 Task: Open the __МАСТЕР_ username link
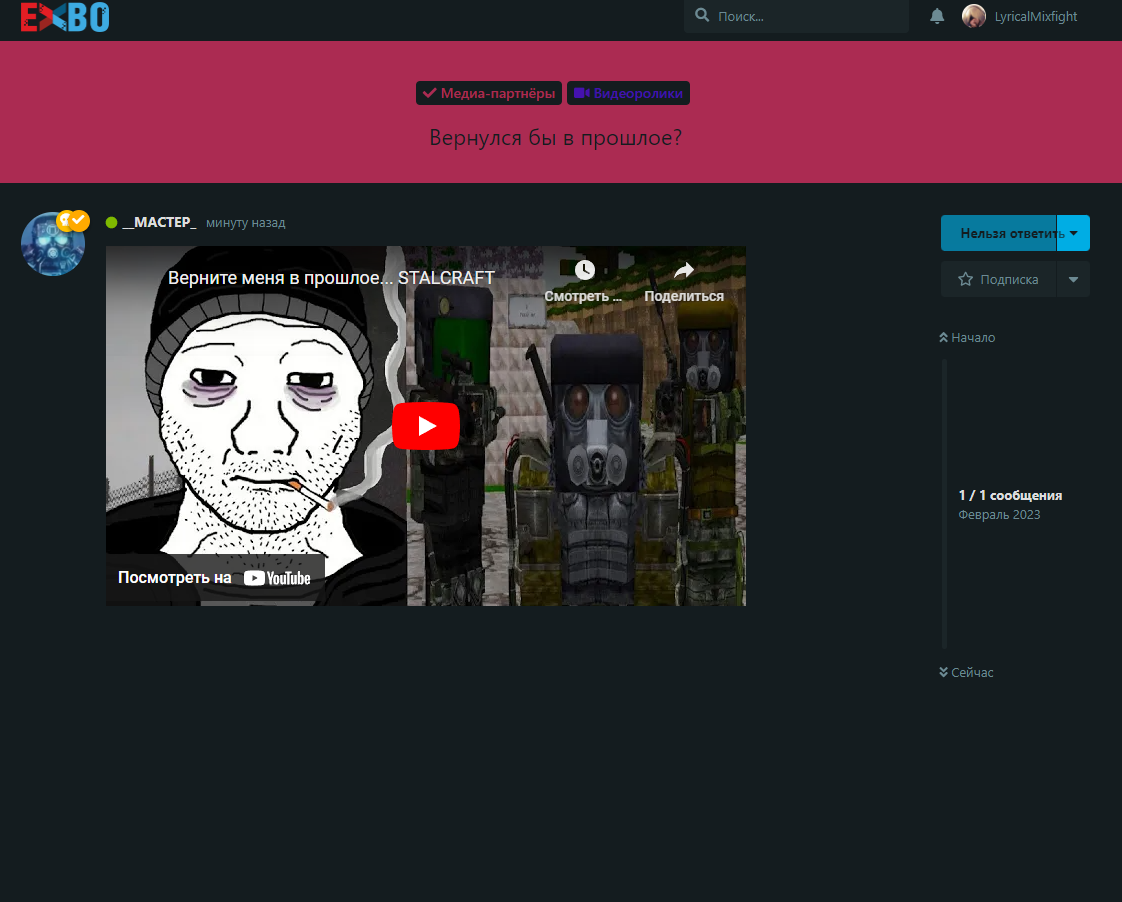point(159,222)
